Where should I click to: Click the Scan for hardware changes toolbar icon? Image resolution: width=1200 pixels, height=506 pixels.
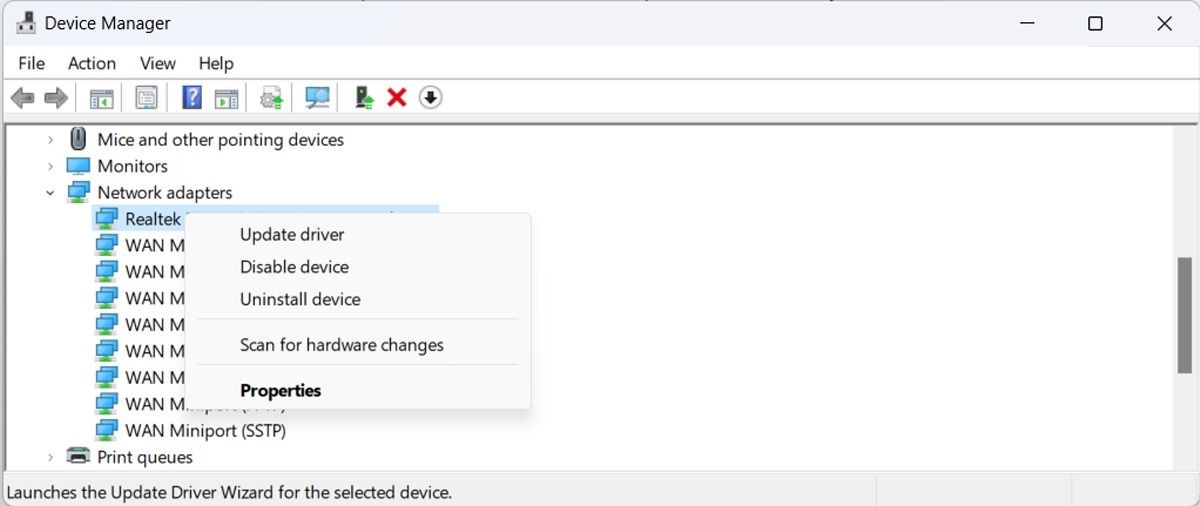[x=317, y=98]
